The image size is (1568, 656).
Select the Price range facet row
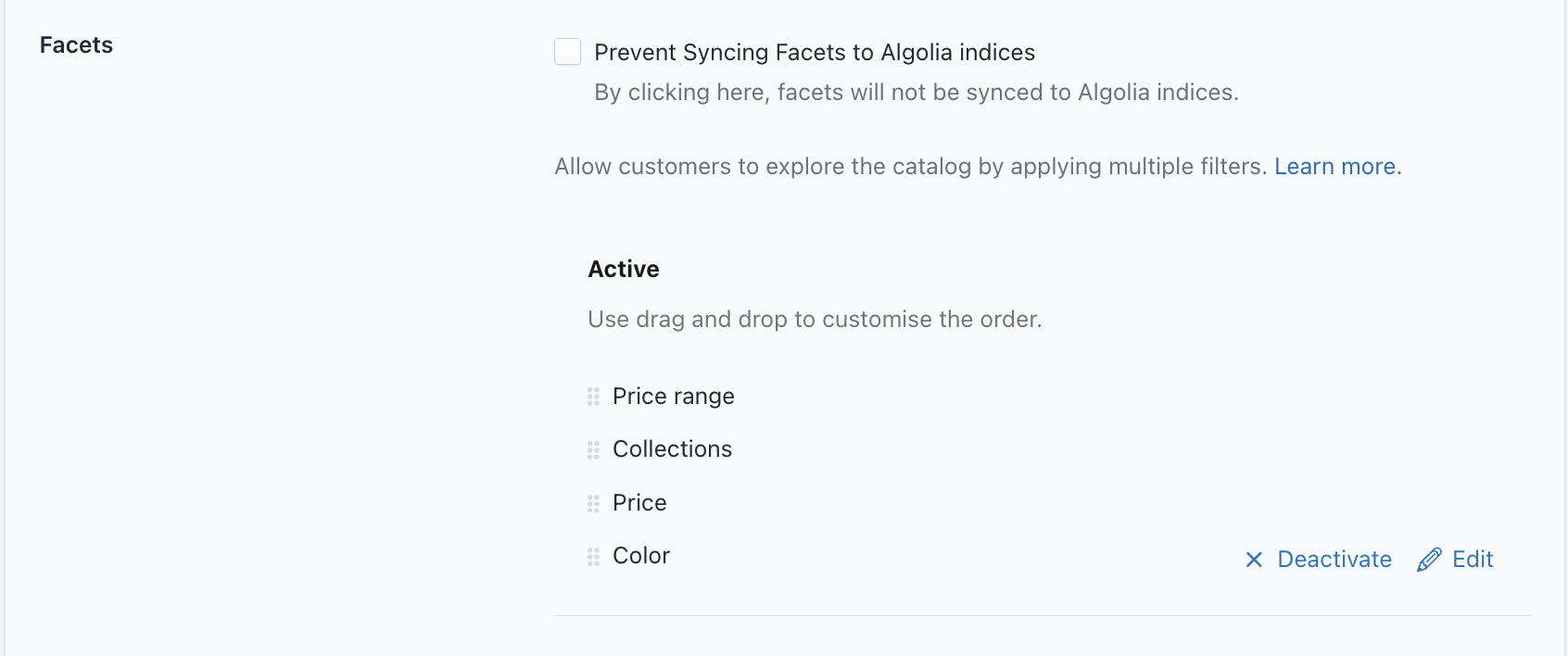pyautogui.click(x=1042, y=397)
